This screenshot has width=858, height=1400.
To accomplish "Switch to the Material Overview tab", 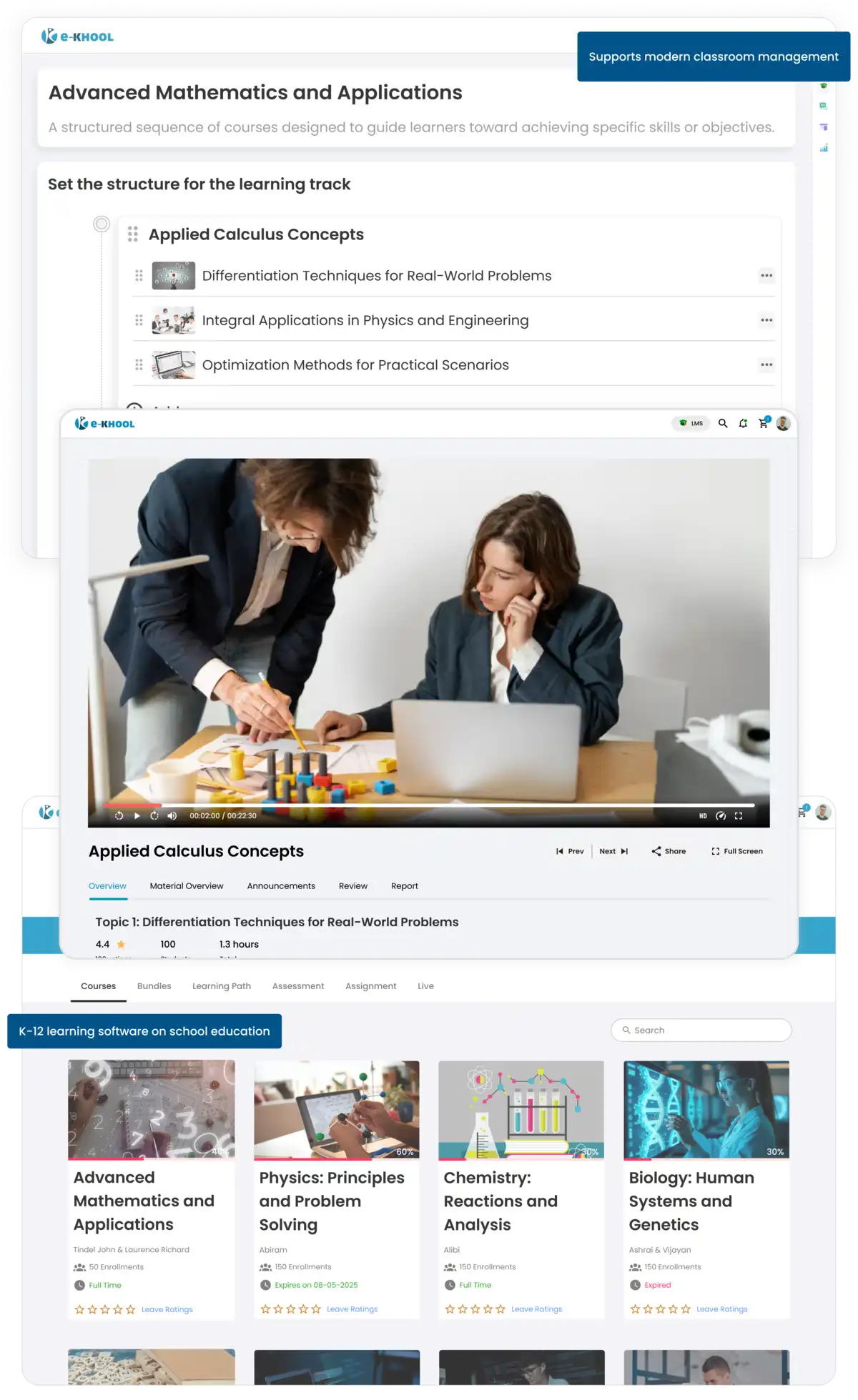I will point(187,886).
